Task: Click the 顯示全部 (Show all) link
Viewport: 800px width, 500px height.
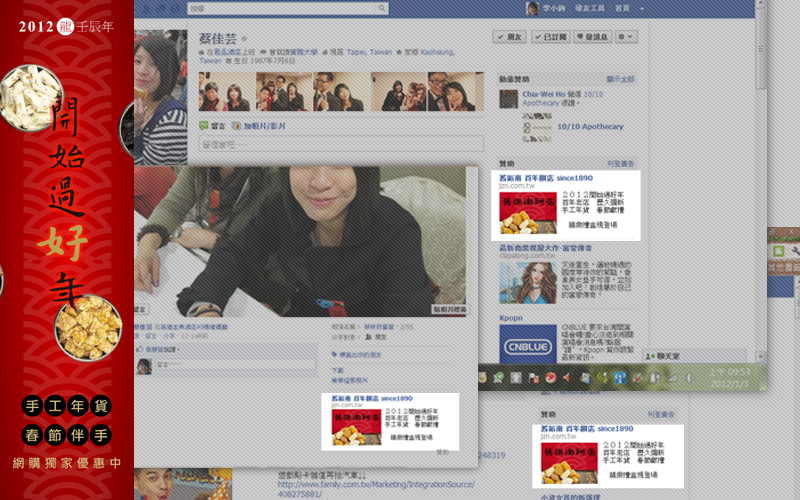Action: point(620,78)
